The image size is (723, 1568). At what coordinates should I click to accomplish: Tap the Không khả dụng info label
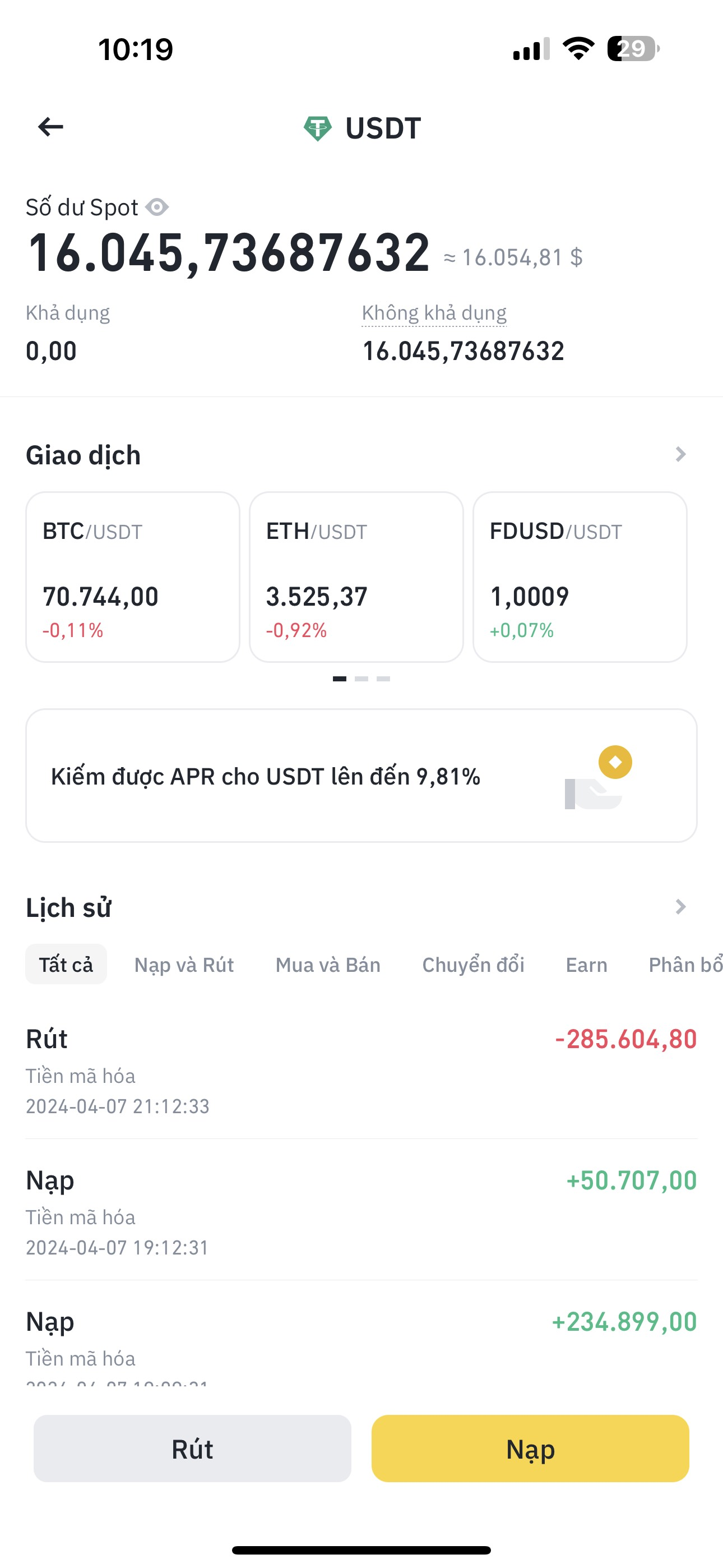(434, 313)
